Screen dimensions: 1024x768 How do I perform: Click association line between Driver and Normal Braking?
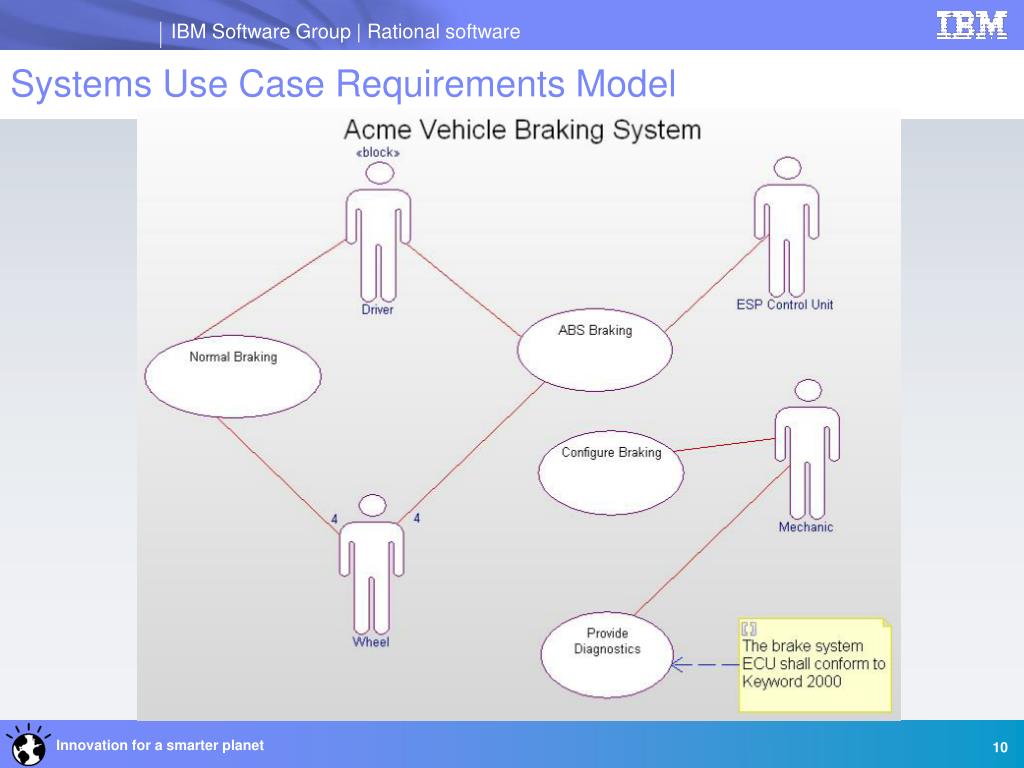(x=270, y=289)
